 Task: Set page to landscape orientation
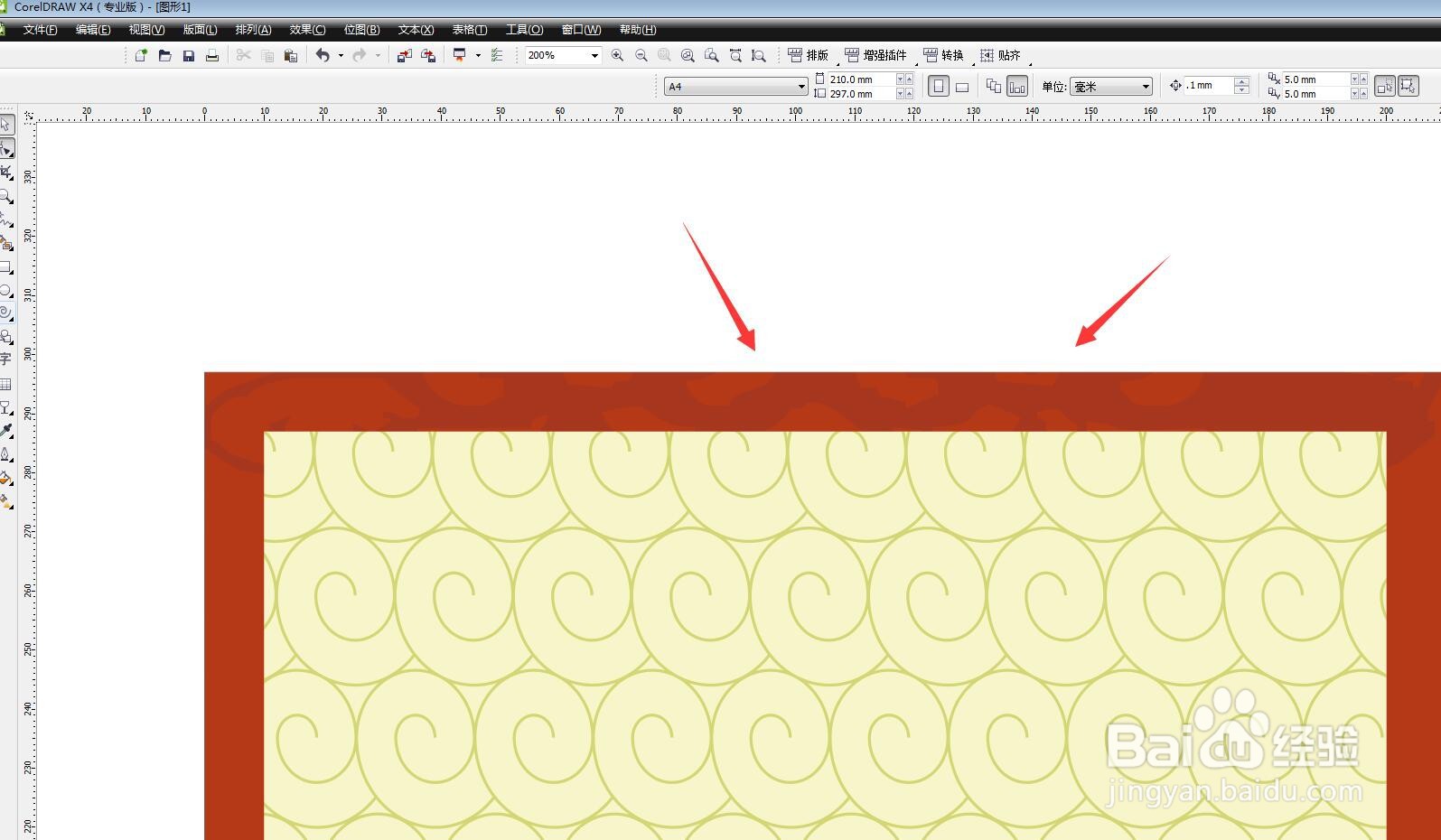tap(962, 87)
